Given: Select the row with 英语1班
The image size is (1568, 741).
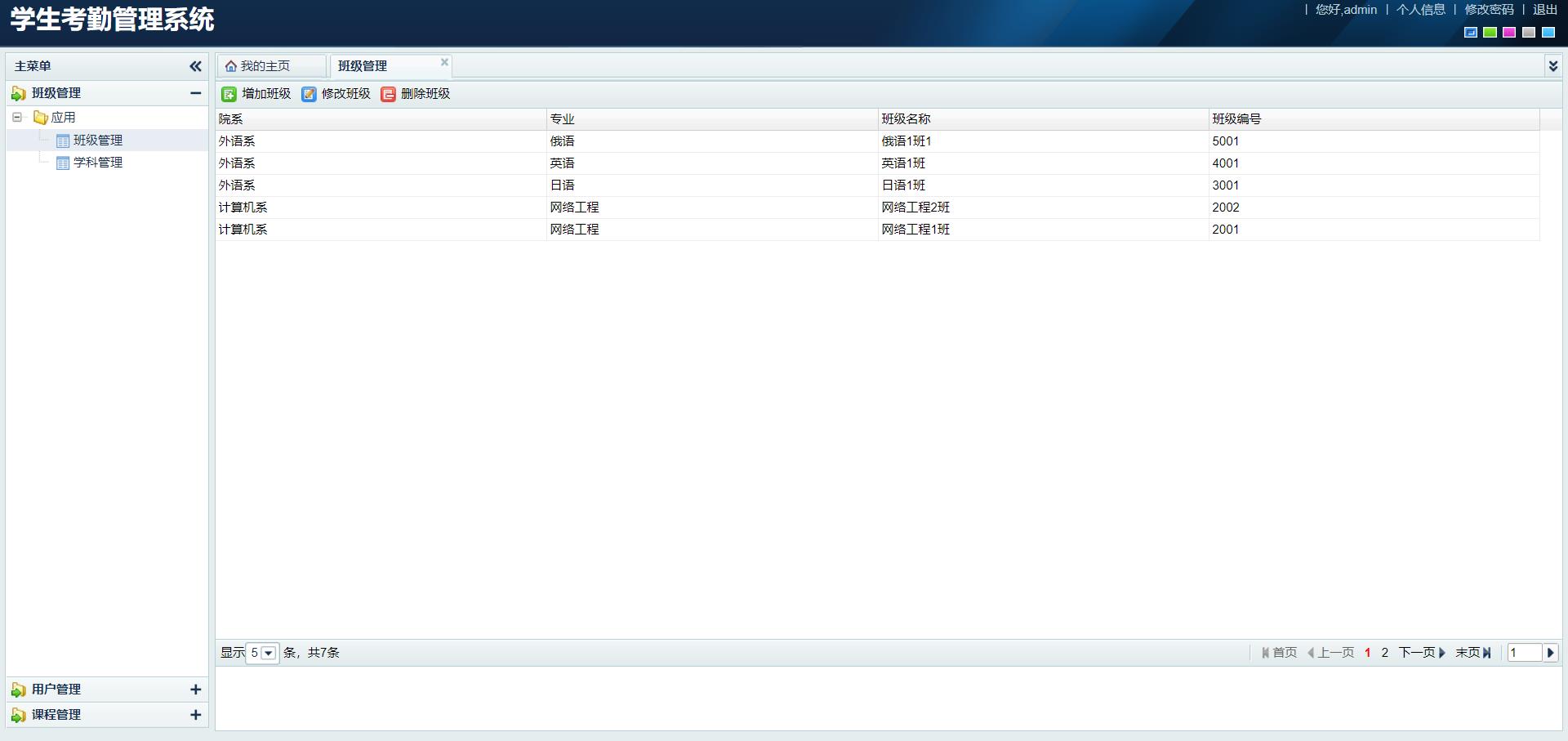Looking at the screenshot, I should point(877,163).
